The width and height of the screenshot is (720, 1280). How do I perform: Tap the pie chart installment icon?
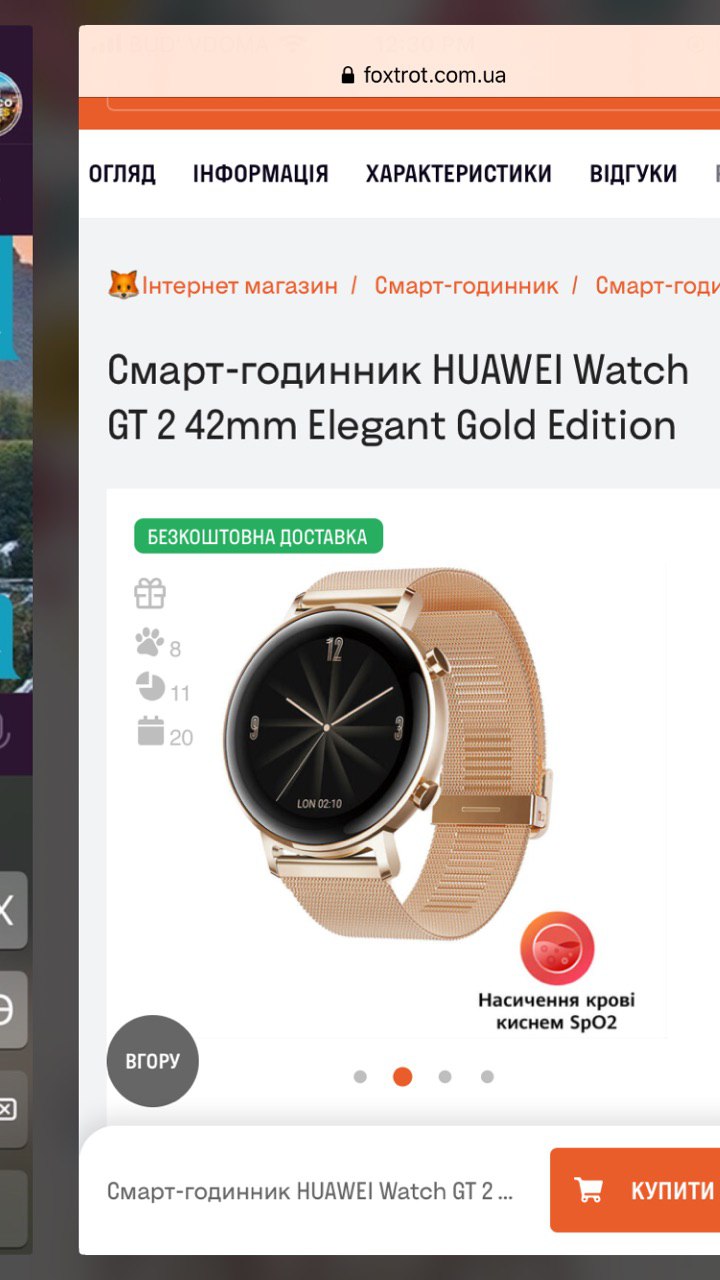point(150,687)
